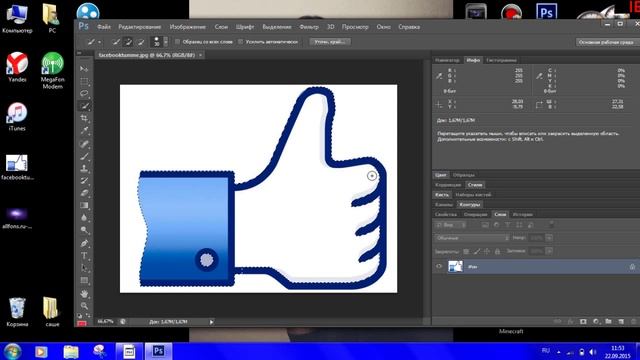The image size is (640, 360).
Task: Select the Healing Brush tool
Action: (84, 144)
